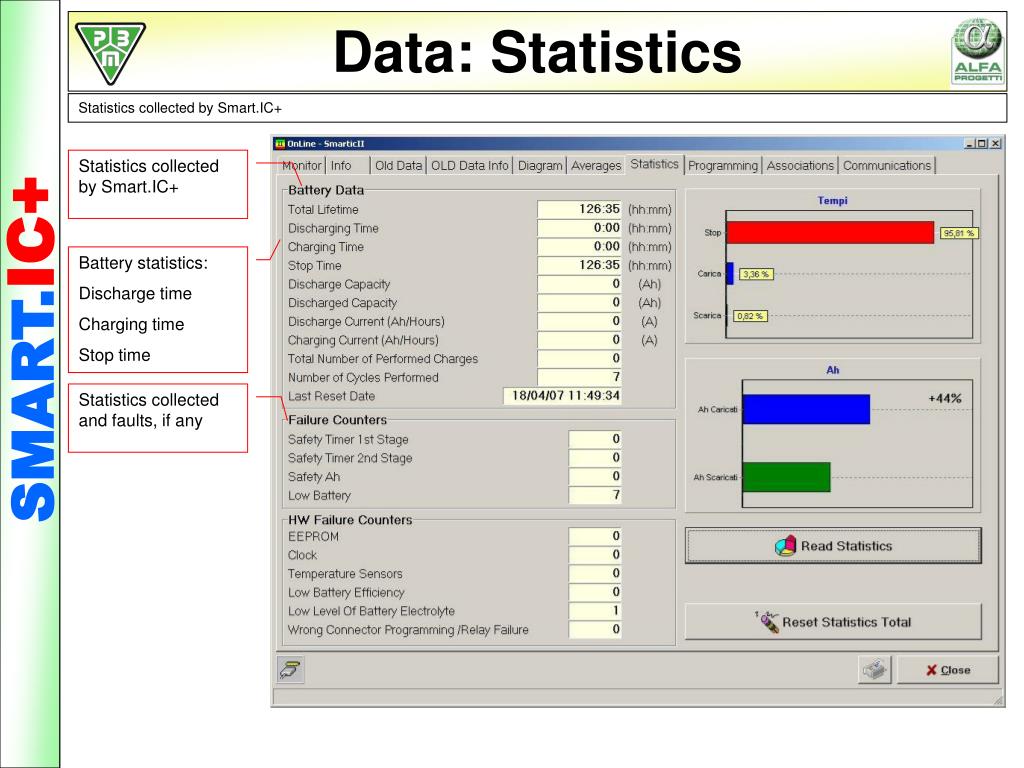Viewport: 1024px width, 768px height.
Task: Switch to the Diagram tab
Action: point(540,166)
